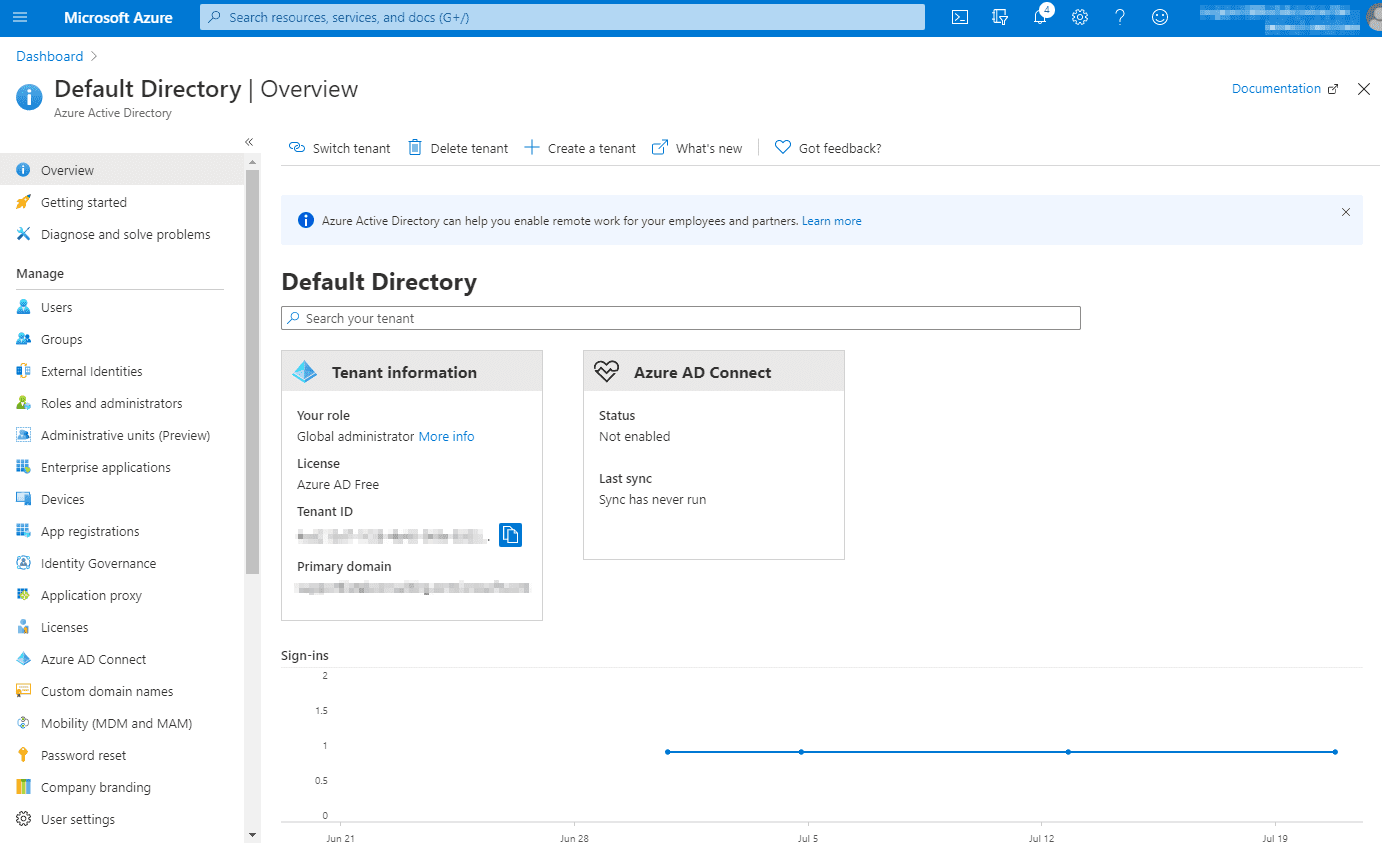Launch Cloud Shell from the top bar

960,17
